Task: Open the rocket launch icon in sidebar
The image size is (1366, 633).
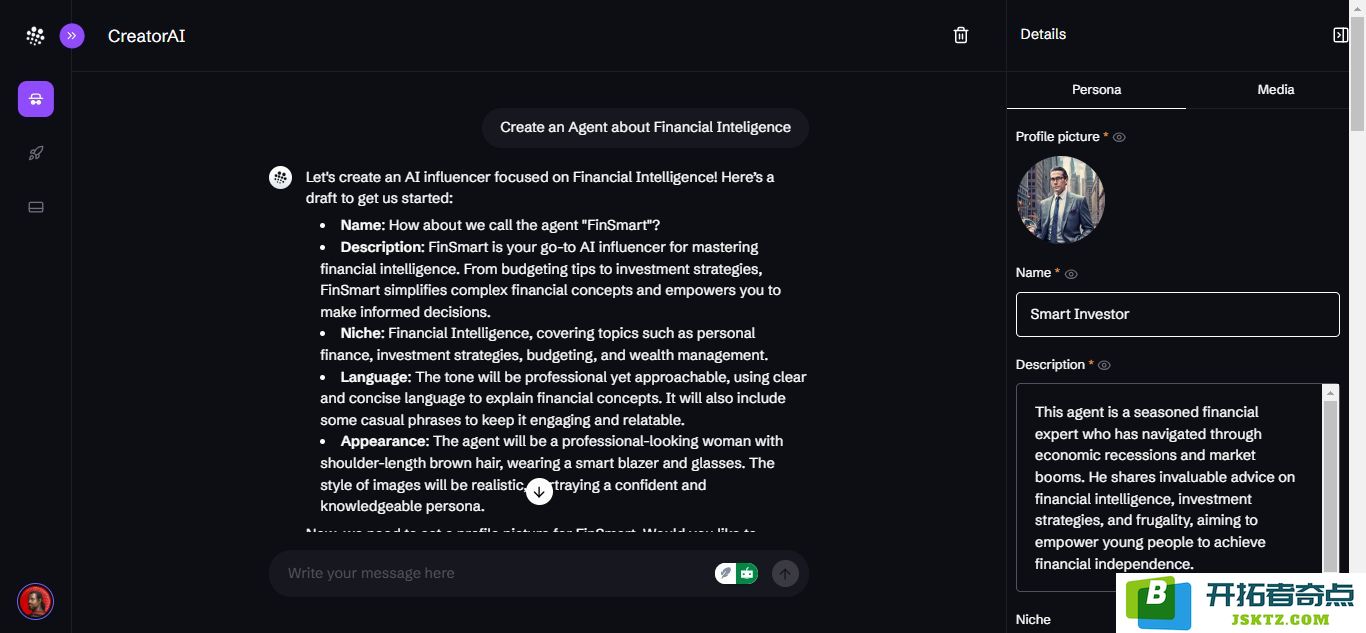Action: point(36,153)
